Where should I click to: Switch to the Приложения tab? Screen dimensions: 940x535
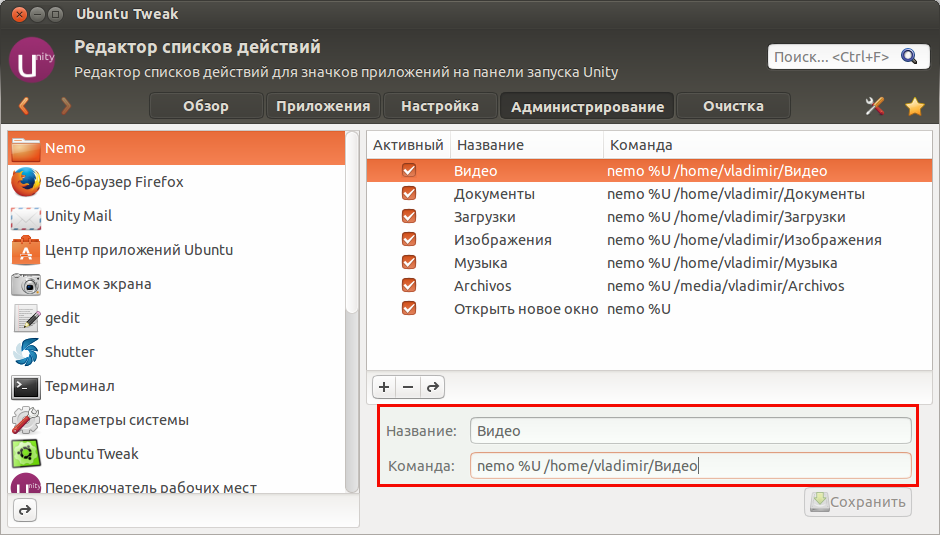(x=323, y=106)
